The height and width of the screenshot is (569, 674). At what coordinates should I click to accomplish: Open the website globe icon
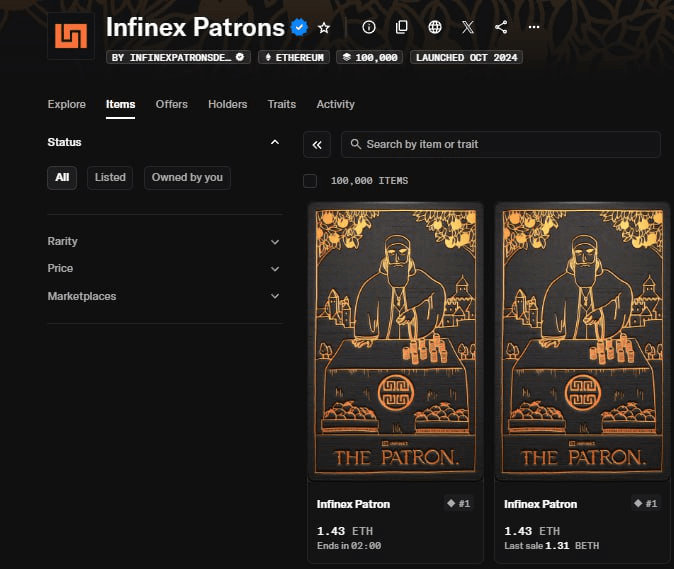434,27
